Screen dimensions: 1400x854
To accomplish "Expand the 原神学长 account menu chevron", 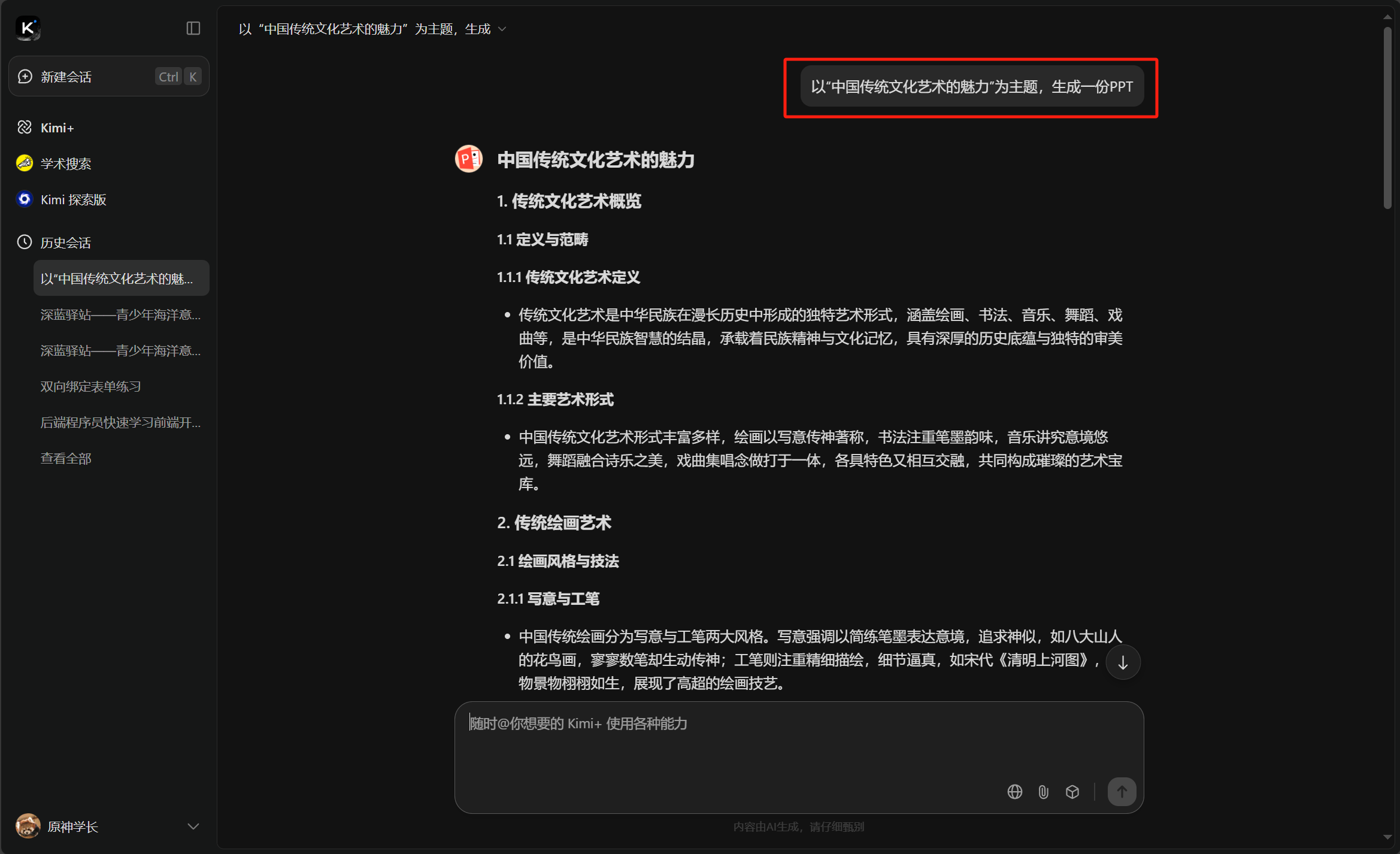I will (193, 826).
